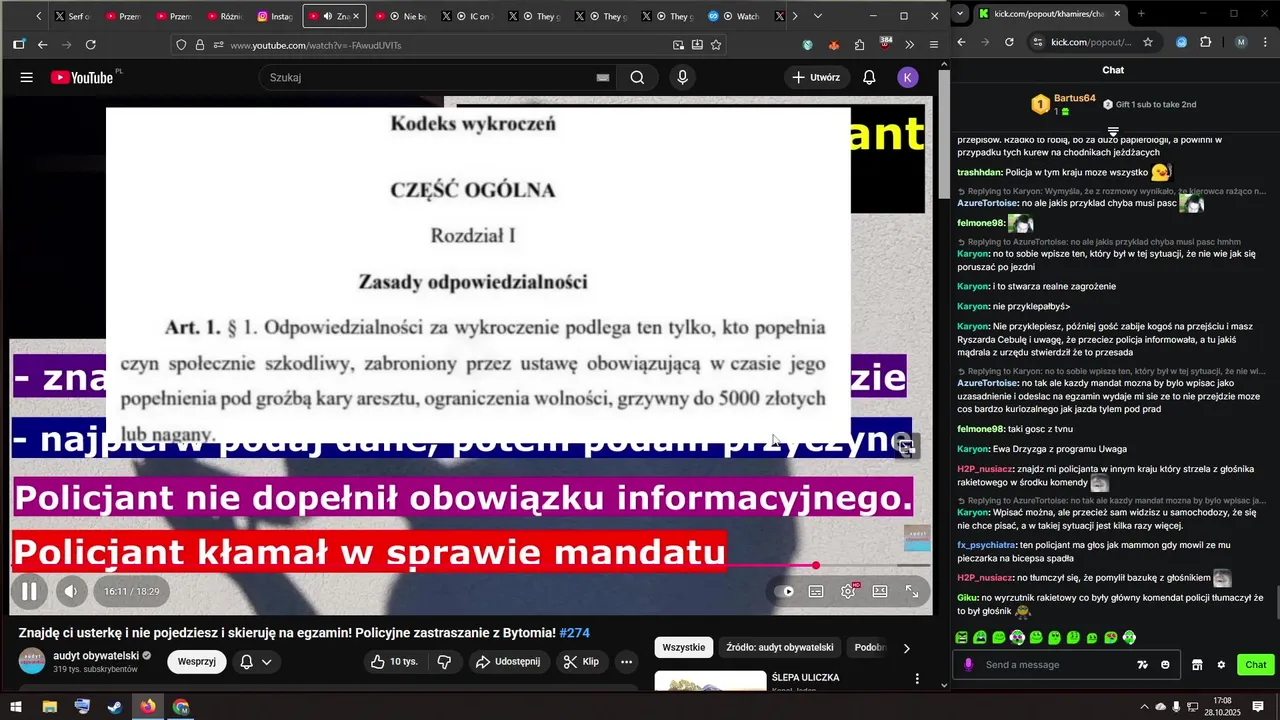This screenshot has width=1280, height=720.
Task: Open the Kick shop storefront icon
Action: point(1196,665)
